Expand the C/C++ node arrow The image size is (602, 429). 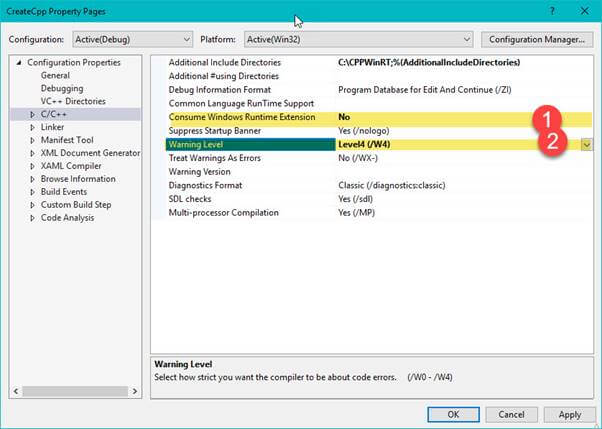click(33, 114)
